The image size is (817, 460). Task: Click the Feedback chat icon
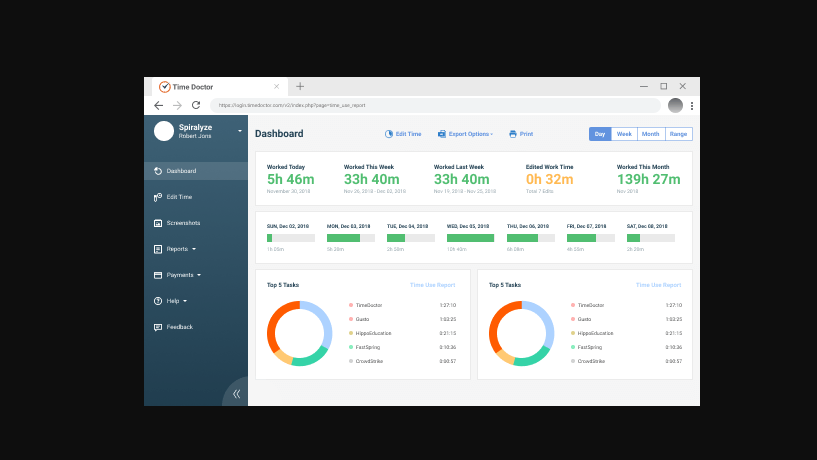pyautogui.click(x=158, y=327)
